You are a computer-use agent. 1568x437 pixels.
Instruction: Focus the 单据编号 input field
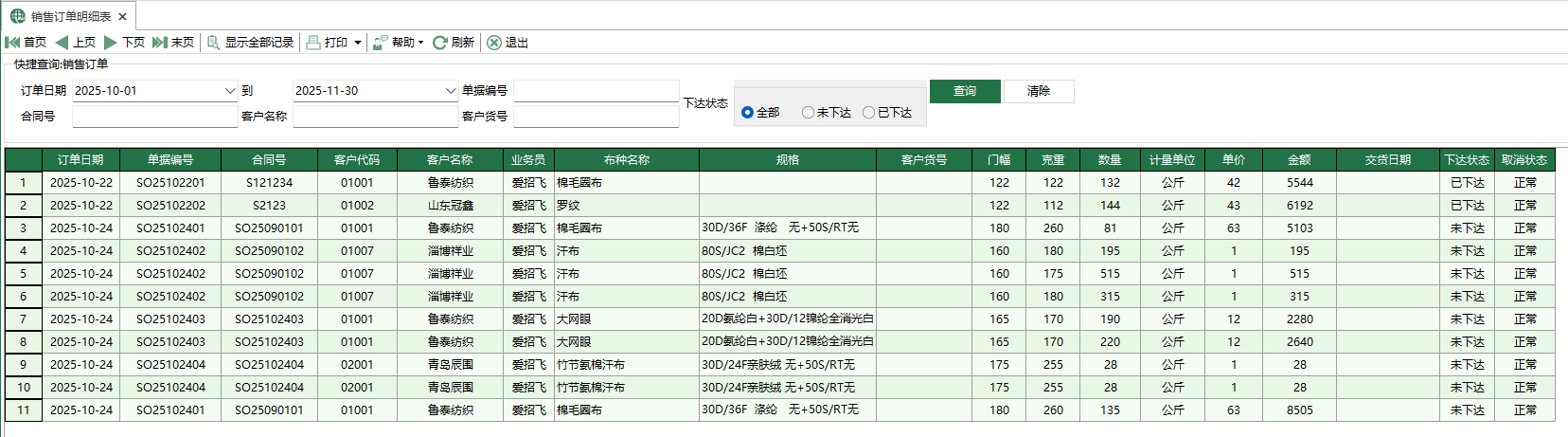coord(597,91)
